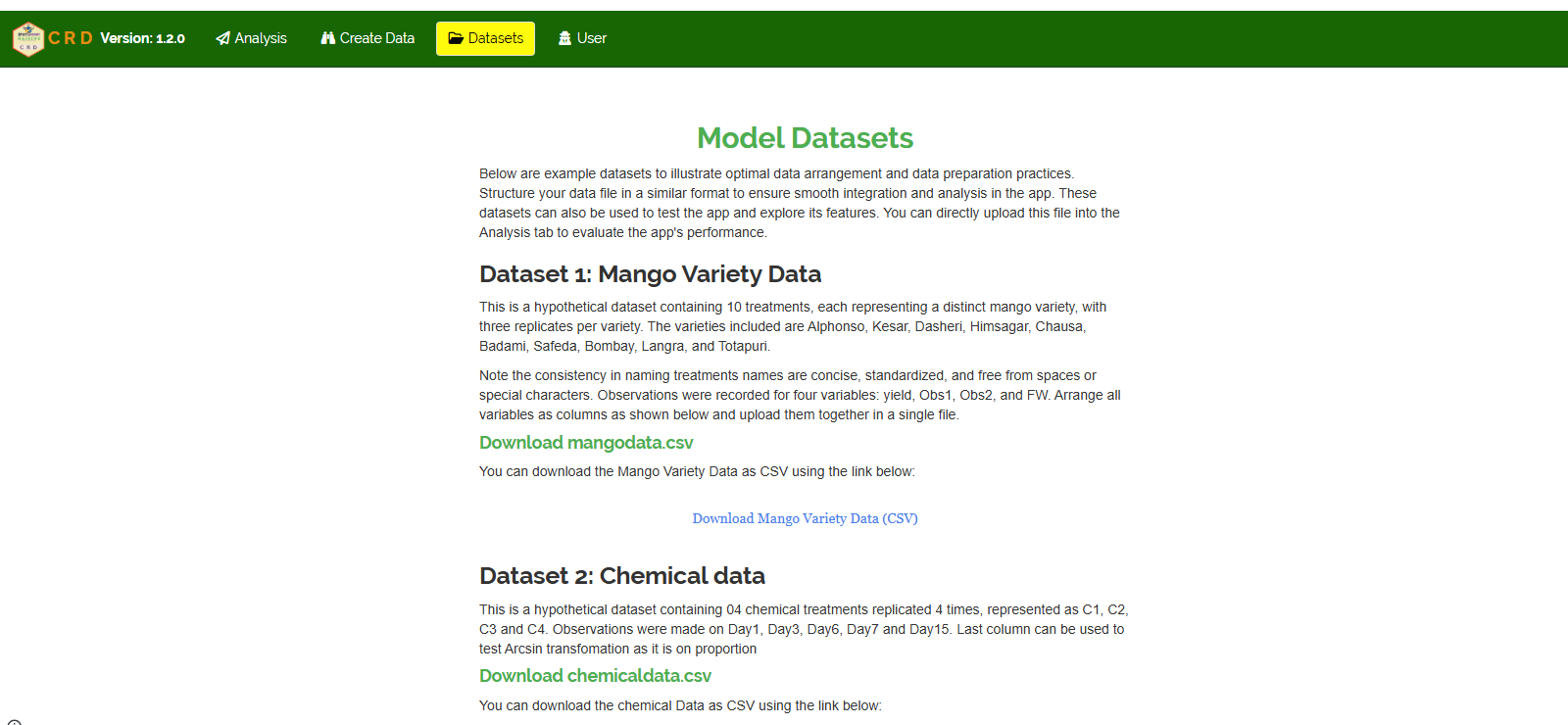Image resolution: width=1568 pixels, height=725 pixels.
Task: Click the 'Version: 1.2.0' label
Action: pos(142,38)
